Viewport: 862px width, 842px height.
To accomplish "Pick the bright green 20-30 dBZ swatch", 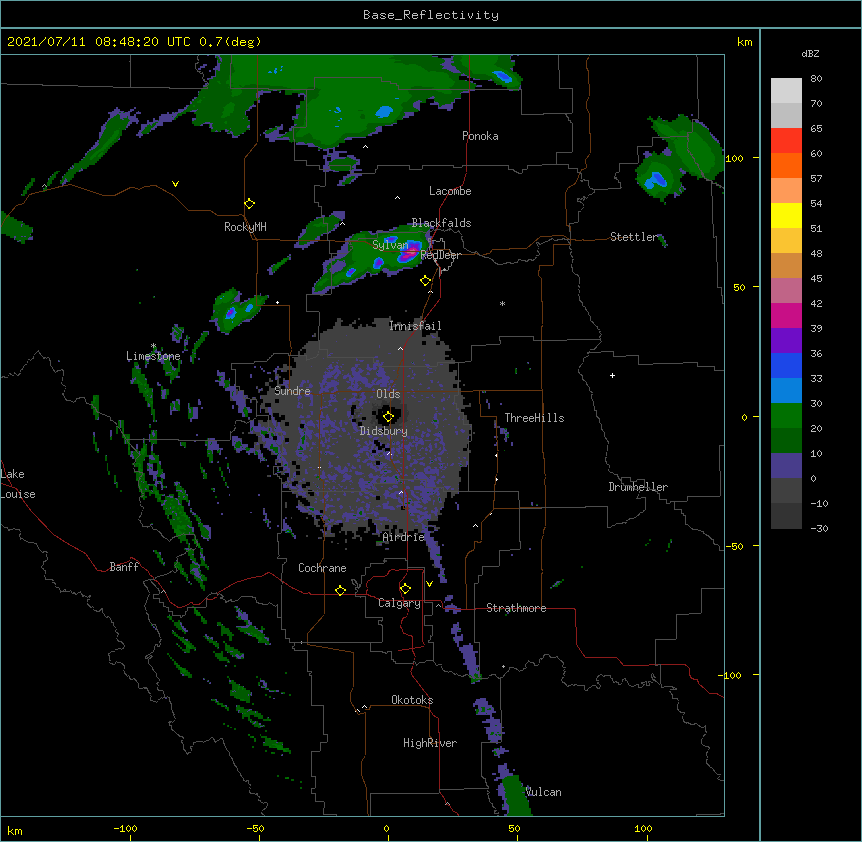I will coord(786,416).
